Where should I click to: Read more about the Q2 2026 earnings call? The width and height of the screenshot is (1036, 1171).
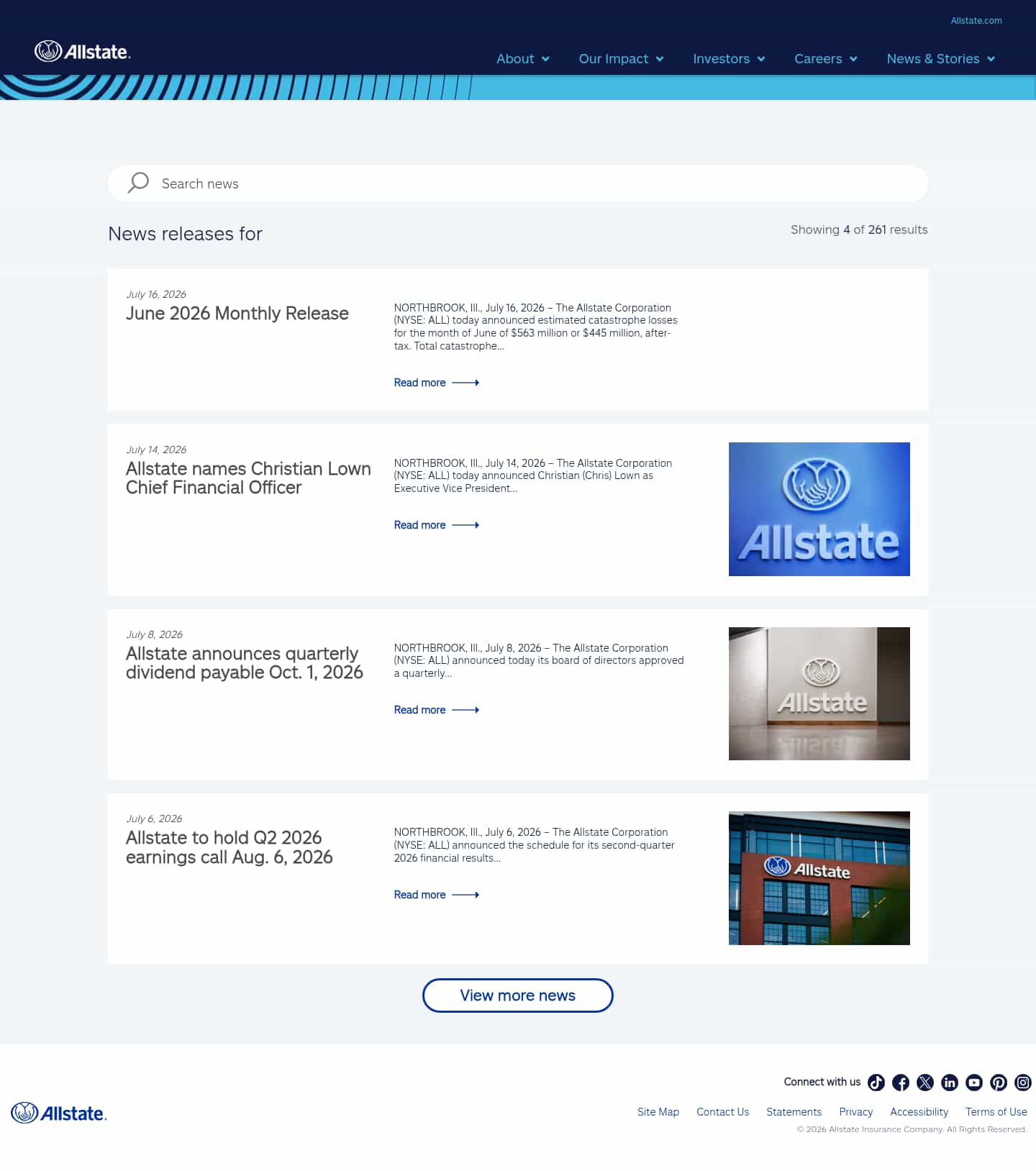pos(419,895)
